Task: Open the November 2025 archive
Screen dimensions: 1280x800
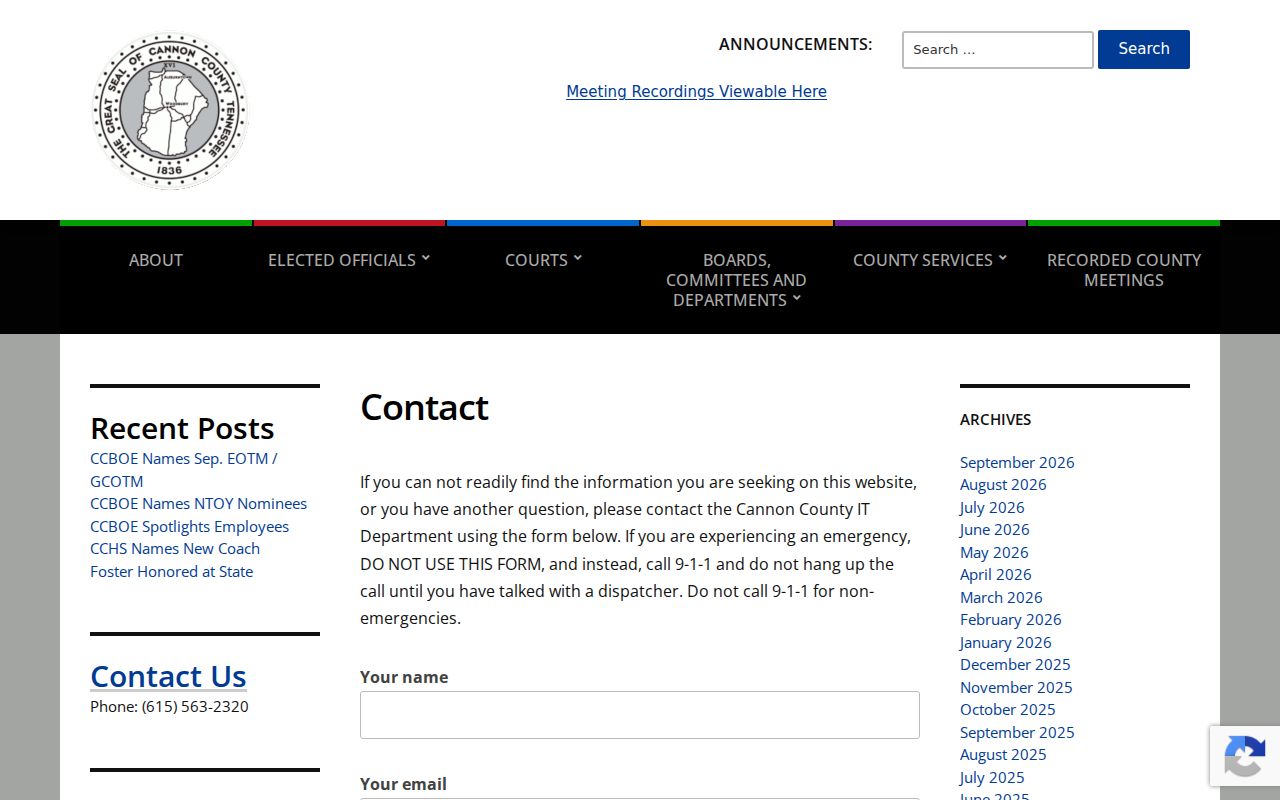Action: 1016,687
